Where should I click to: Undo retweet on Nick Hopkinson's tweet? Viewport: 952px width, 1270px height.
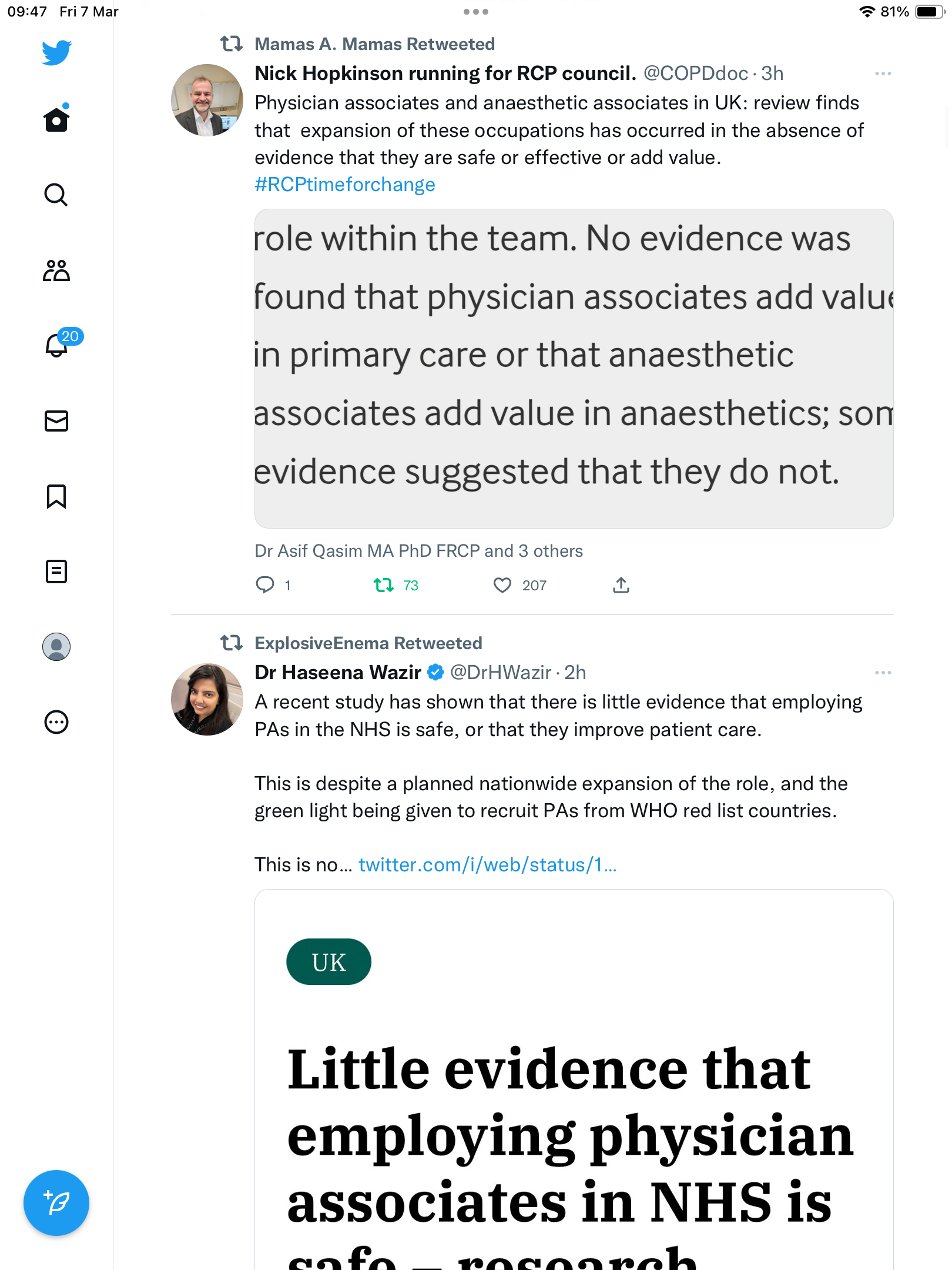(x=384, y=585)
